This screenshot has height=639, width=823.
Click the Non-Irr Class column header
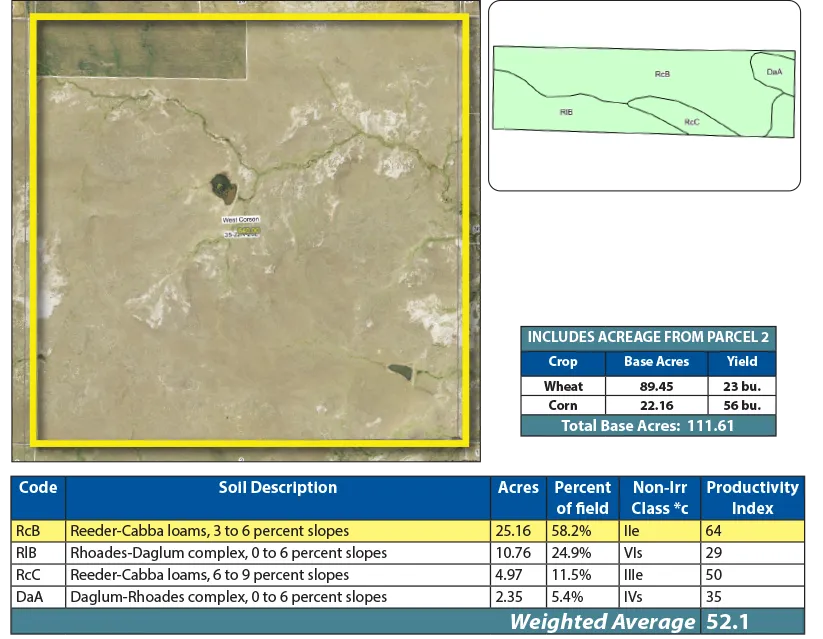pos(657,497)
